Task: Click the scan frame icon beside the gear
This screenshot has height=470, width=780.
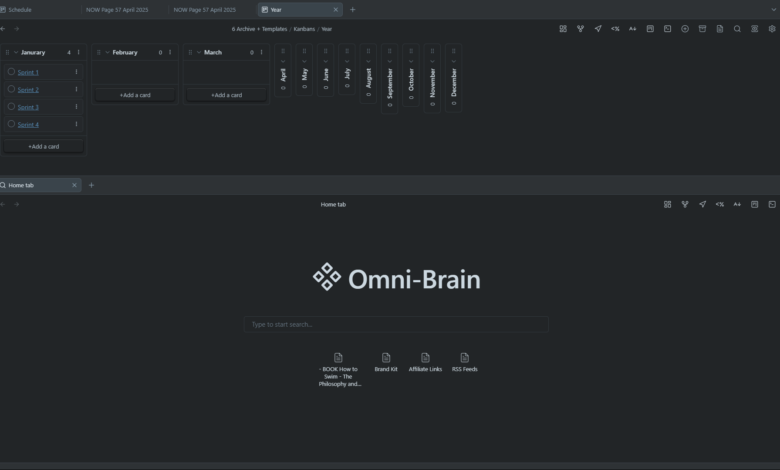Action: 755,29
